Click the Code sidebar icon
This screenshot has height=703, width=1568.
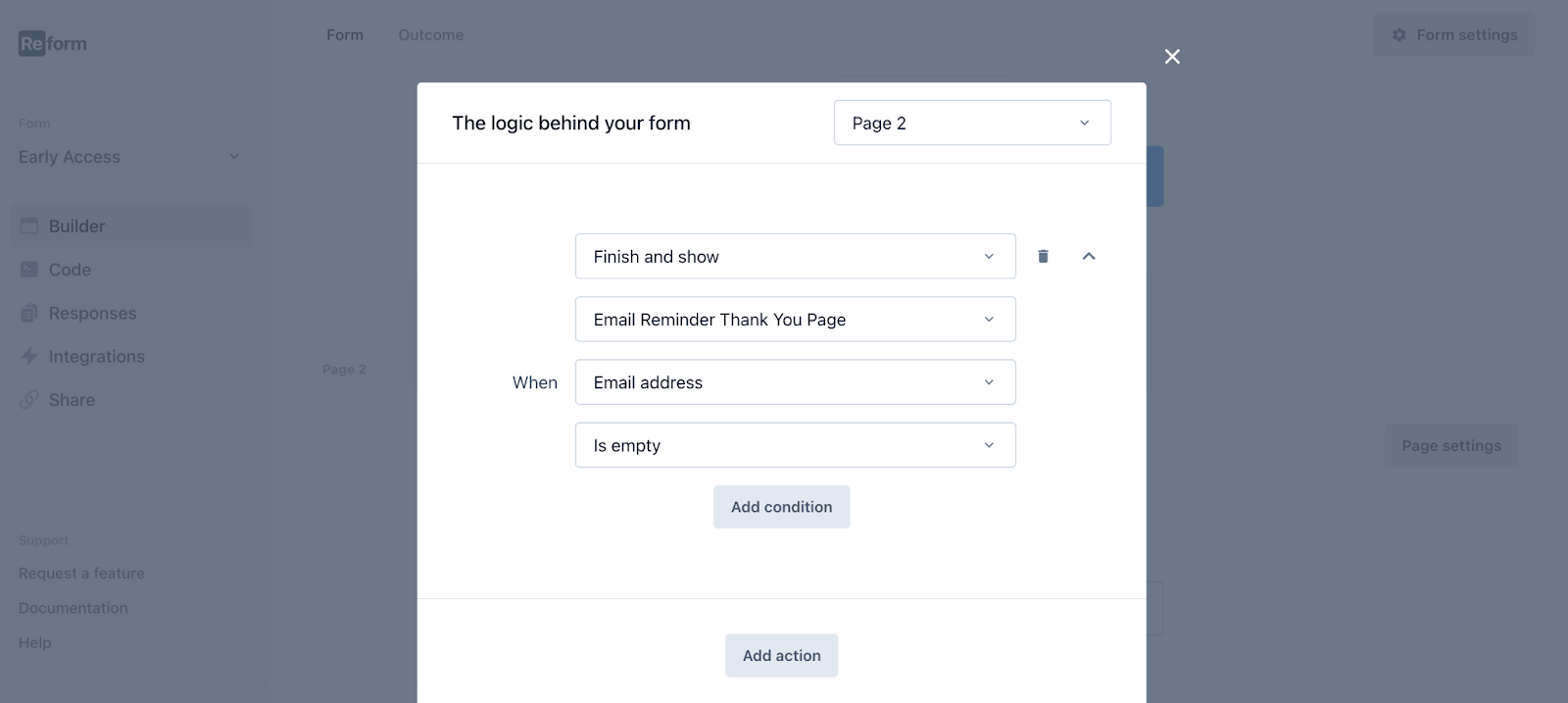point(29,270)
